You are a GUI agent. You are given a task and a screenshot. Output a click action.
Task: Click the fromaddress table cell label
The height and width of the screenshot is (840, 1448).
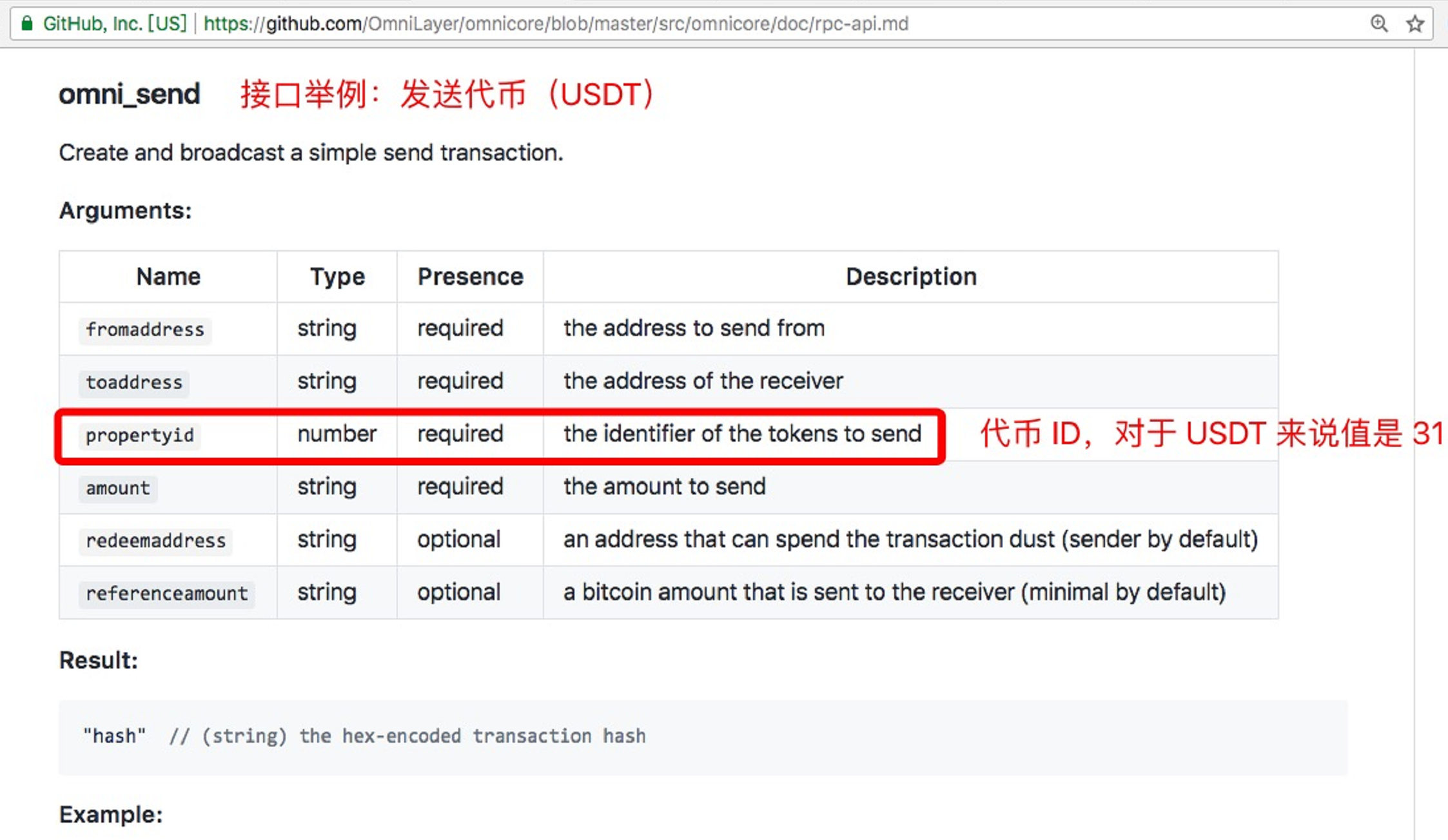pos(144,329)
